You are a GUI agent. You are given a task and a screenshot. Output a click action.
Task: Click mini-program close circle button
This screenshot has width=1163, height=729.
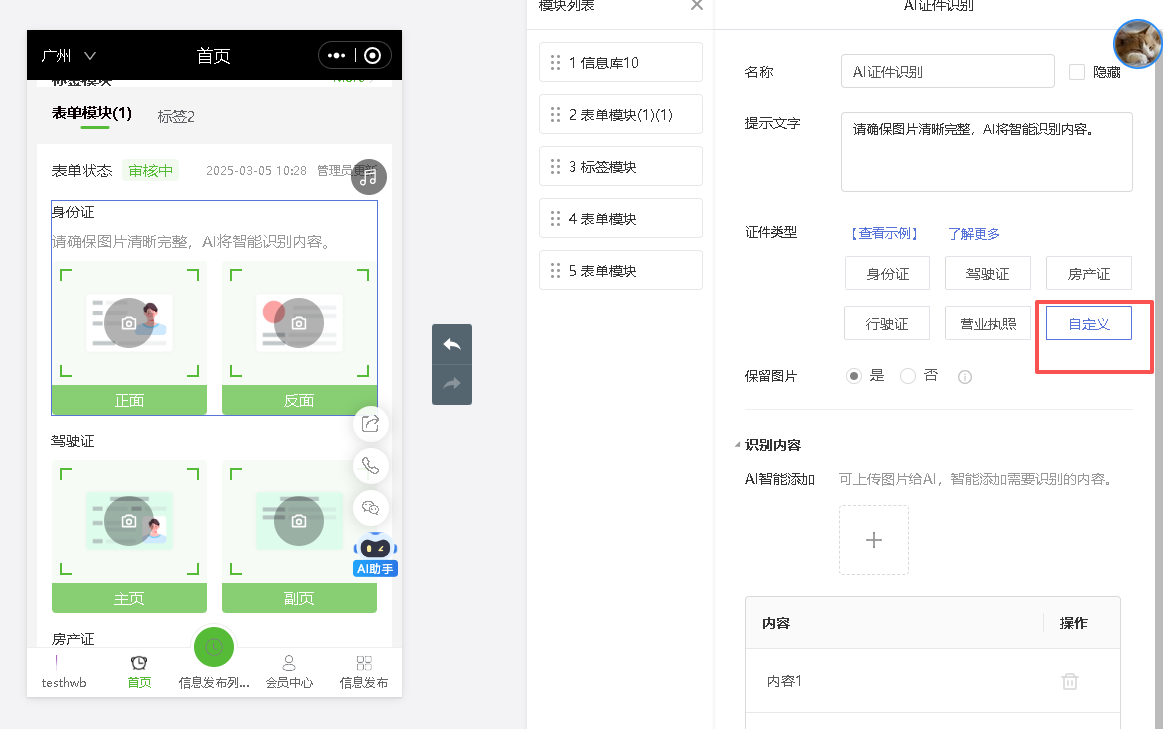[373, 56]
